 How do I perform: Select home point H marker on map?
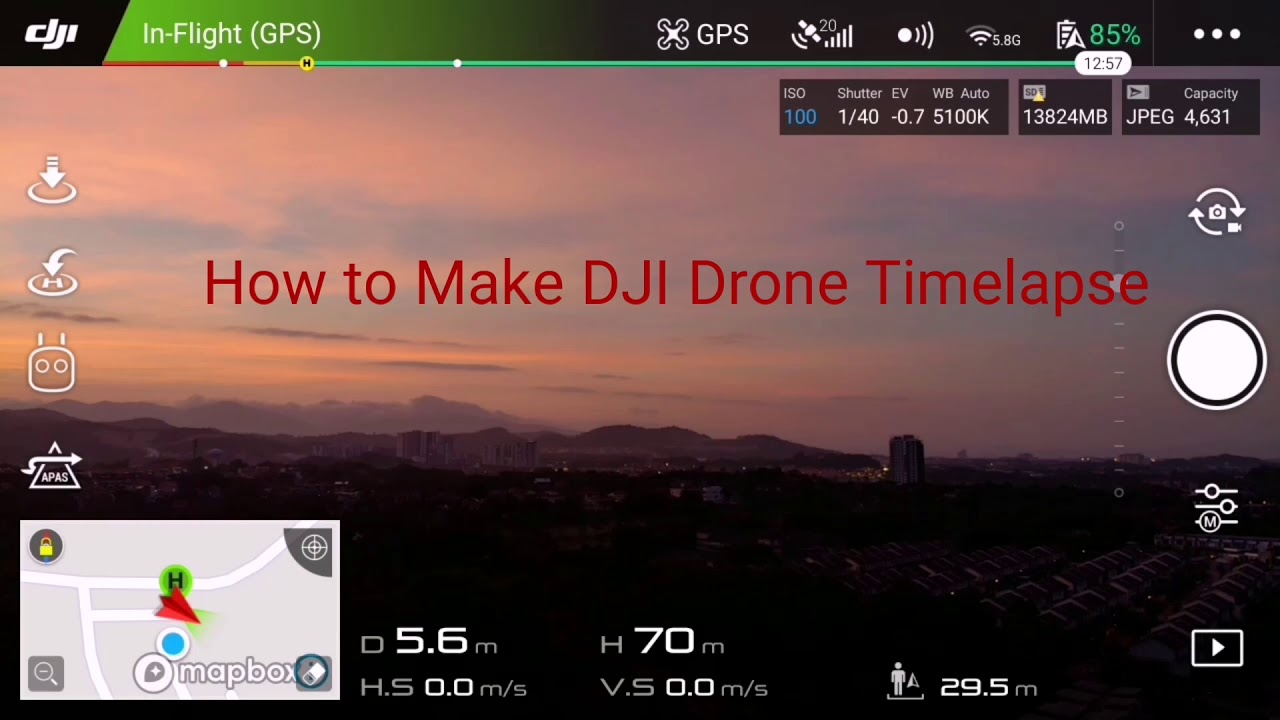tap(175, 581)
